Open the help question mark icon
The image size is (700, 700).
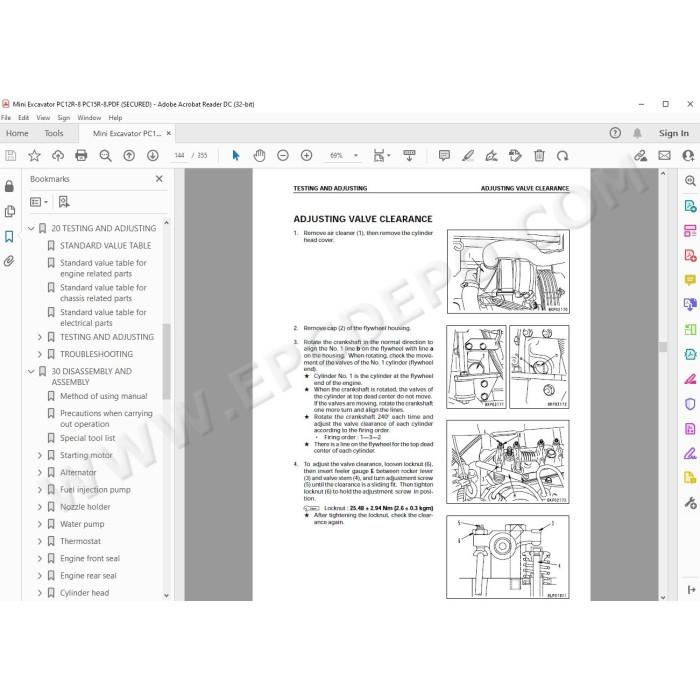tap(615, 133)
